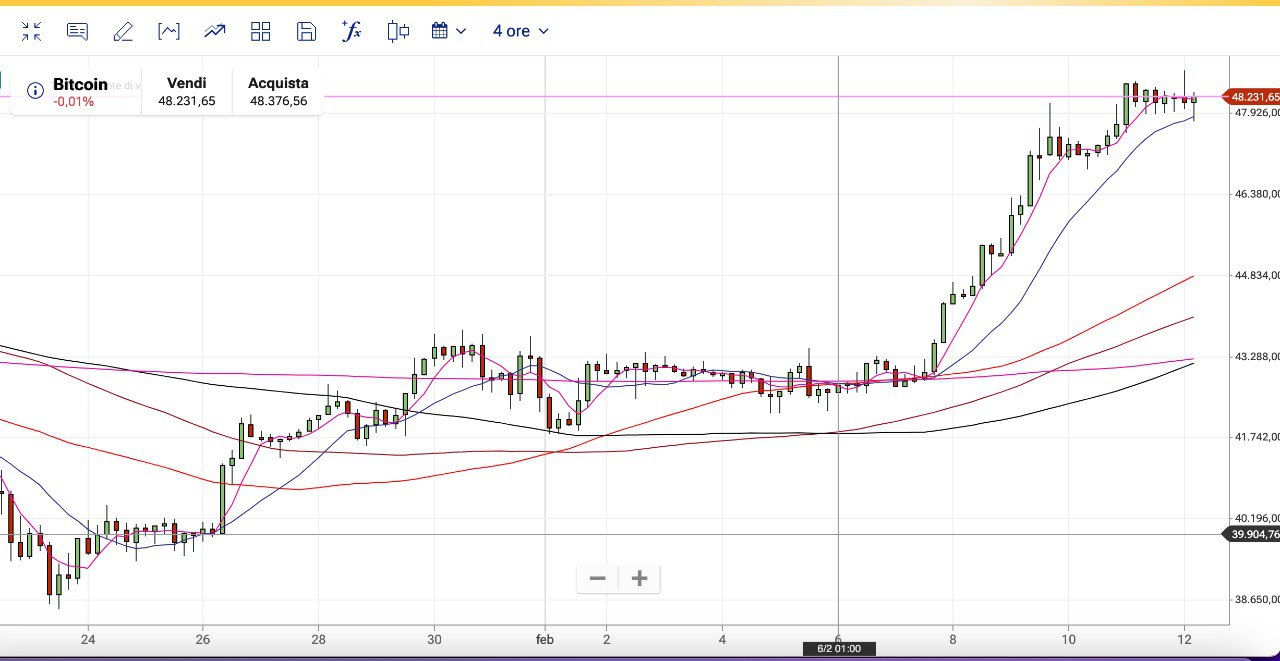Click the Bitcoin instrument name
This screenshot has width=1280, height=661.
[x=80, y=85]
